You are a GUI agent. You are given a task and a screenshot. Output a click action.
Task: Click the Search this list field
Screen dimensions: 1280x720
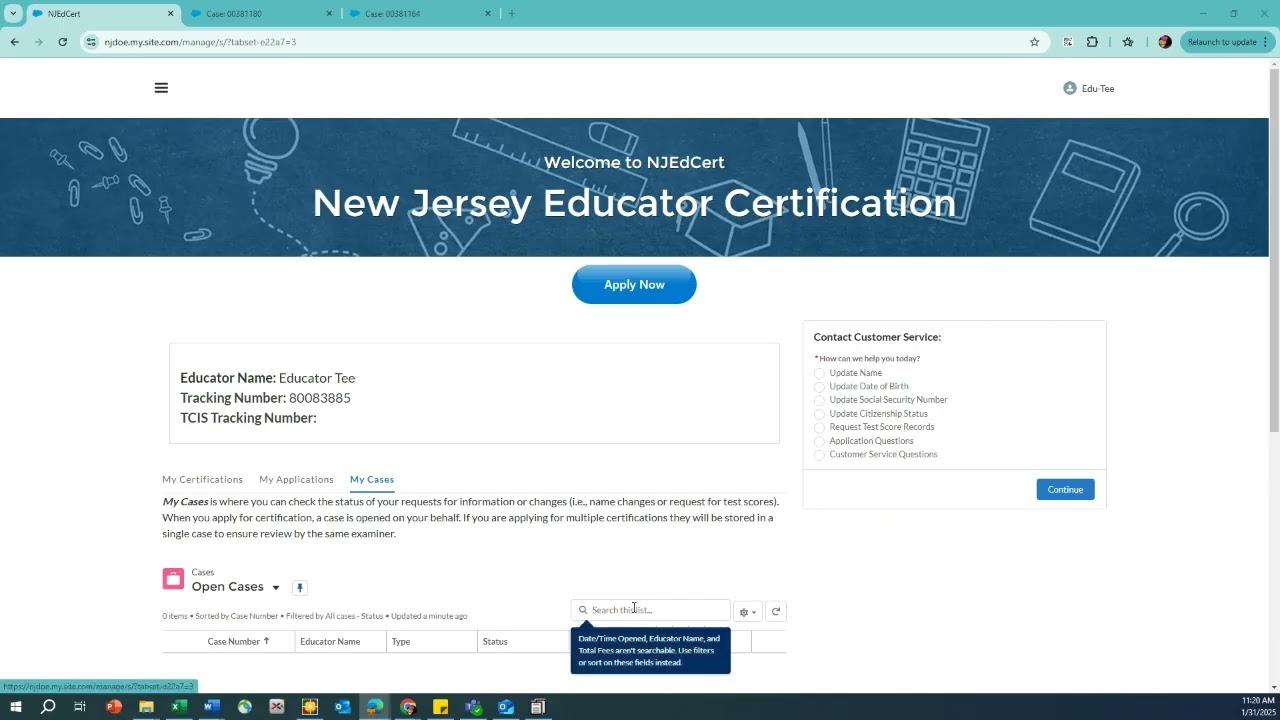point(651,610)
